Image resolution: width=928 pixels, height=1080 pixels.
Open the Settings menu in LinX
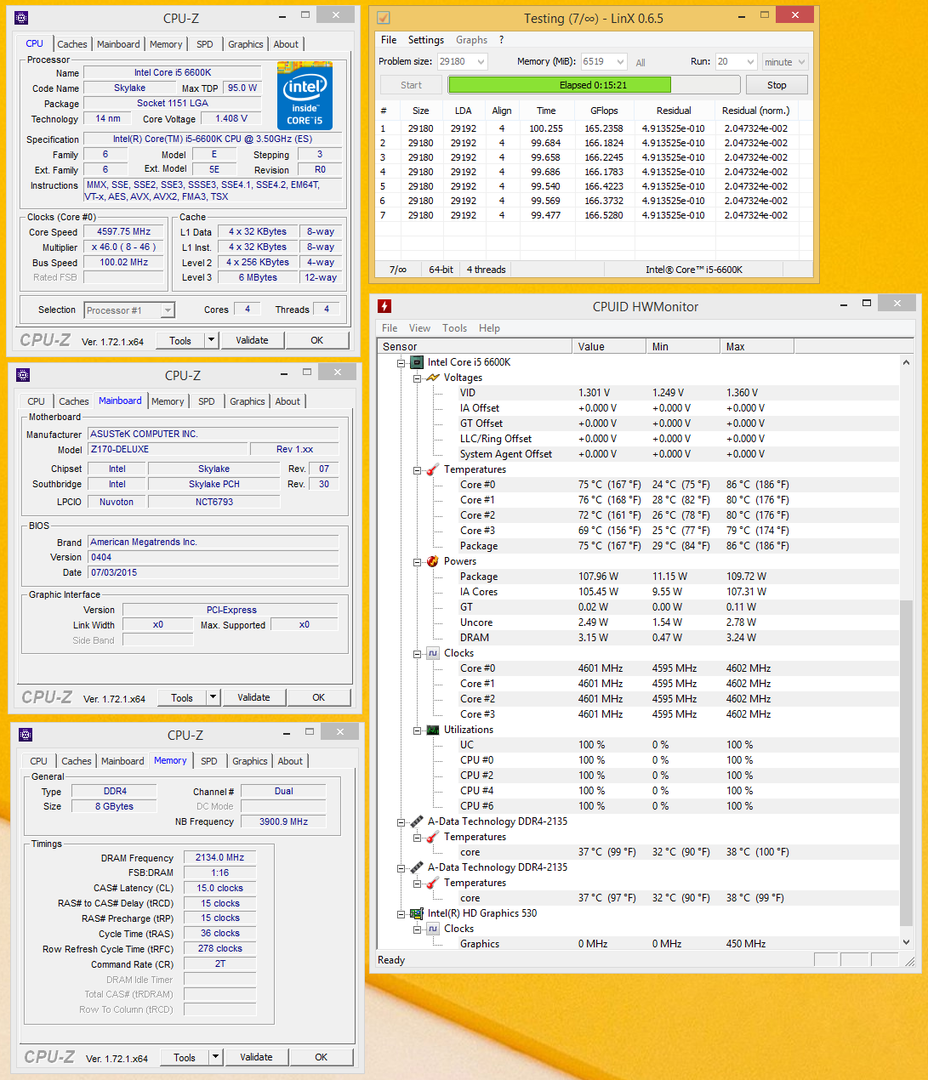click(x=426, y=40)
